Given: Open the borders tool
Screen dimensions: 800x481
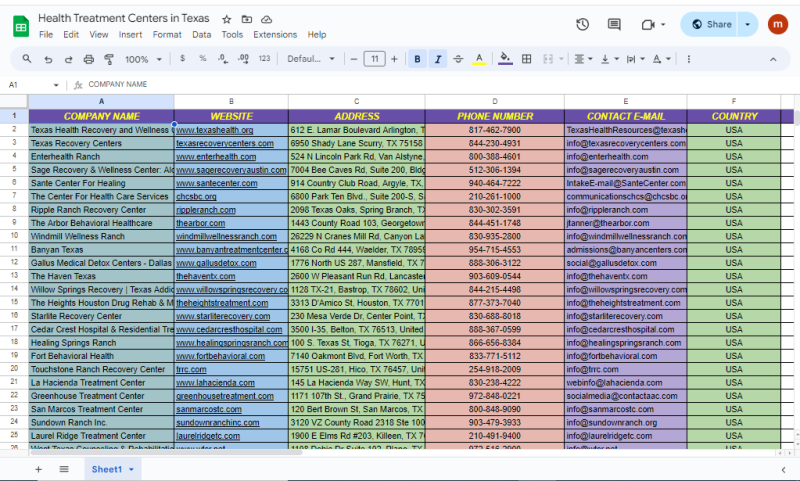Looking at the screenshot, I should (527, 59).
